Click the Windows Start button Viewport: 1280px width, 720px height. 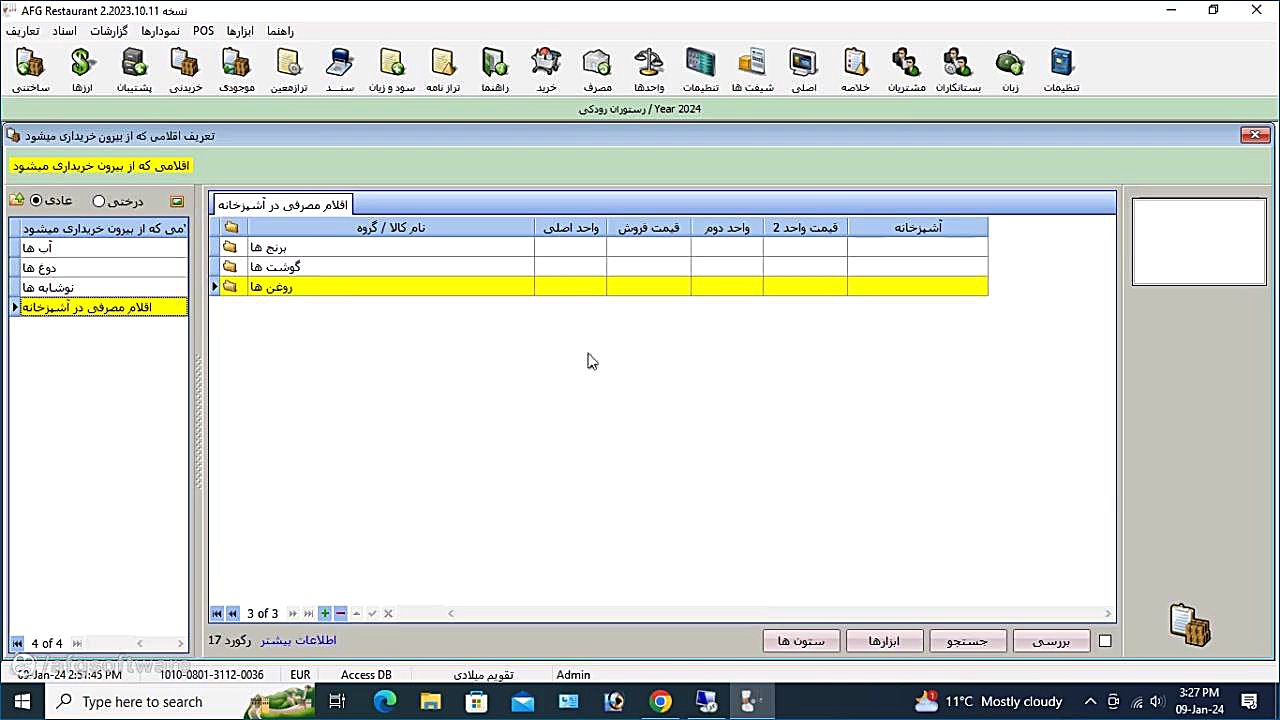point(21,702)
